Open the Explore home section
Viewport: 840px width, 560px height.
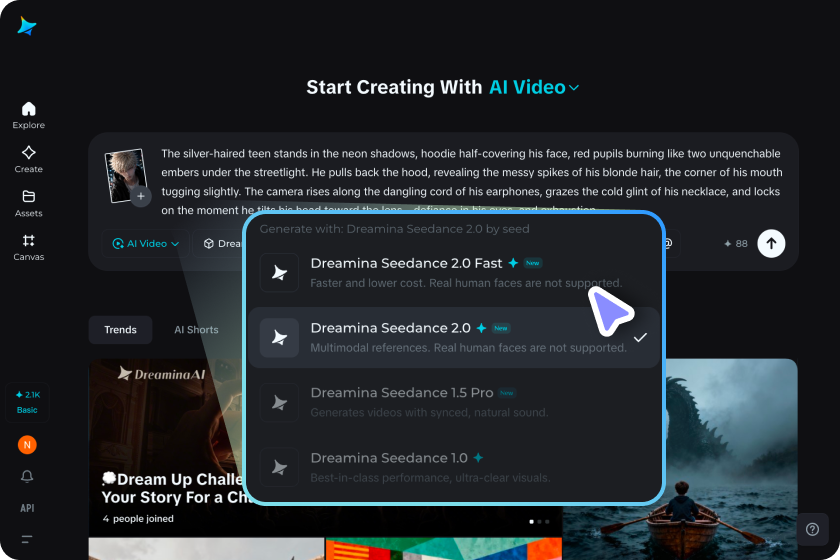tap(29, 115)
